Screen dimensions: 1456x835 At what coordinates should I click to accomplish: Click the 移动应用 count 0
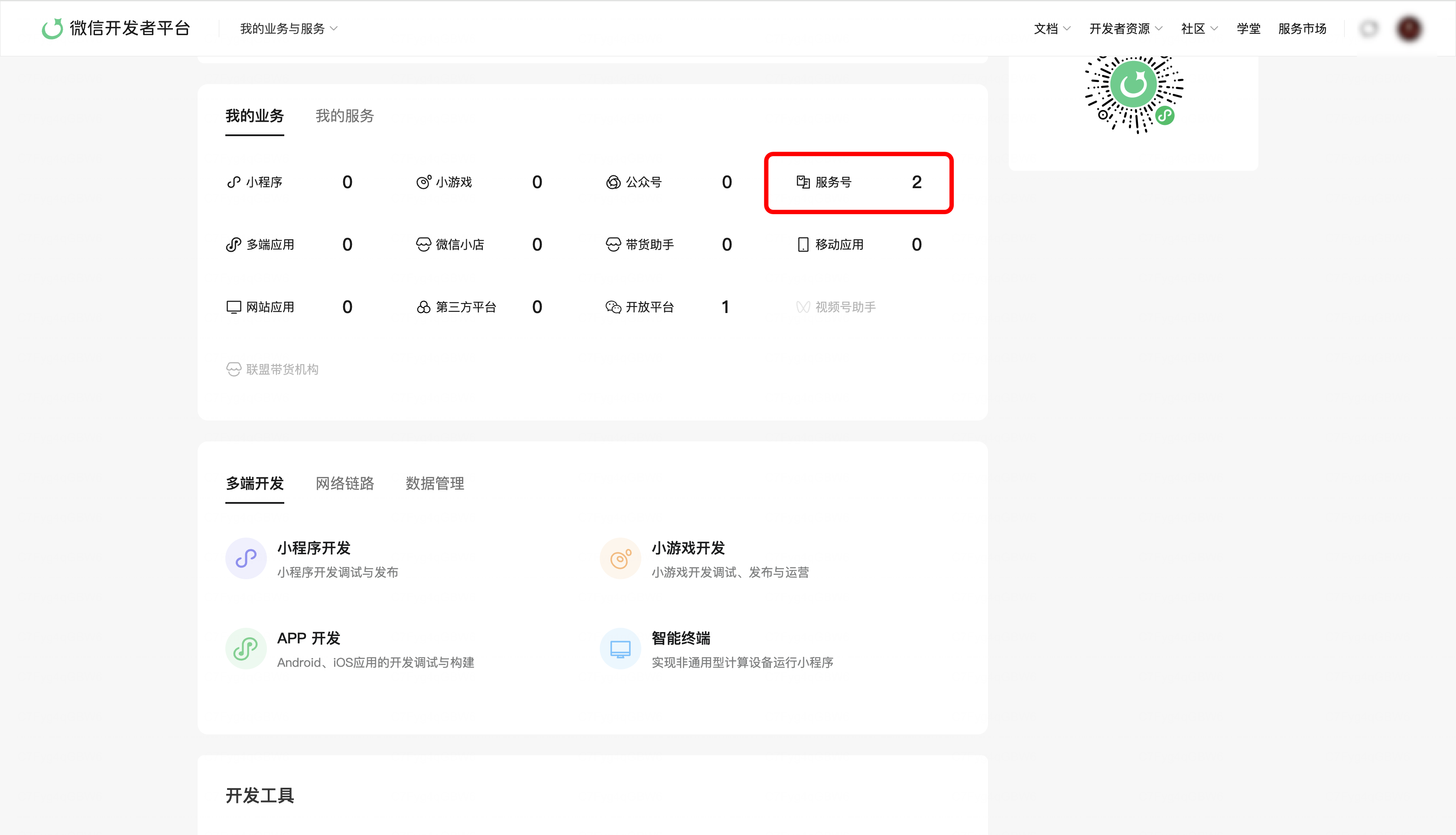[916, 245]
